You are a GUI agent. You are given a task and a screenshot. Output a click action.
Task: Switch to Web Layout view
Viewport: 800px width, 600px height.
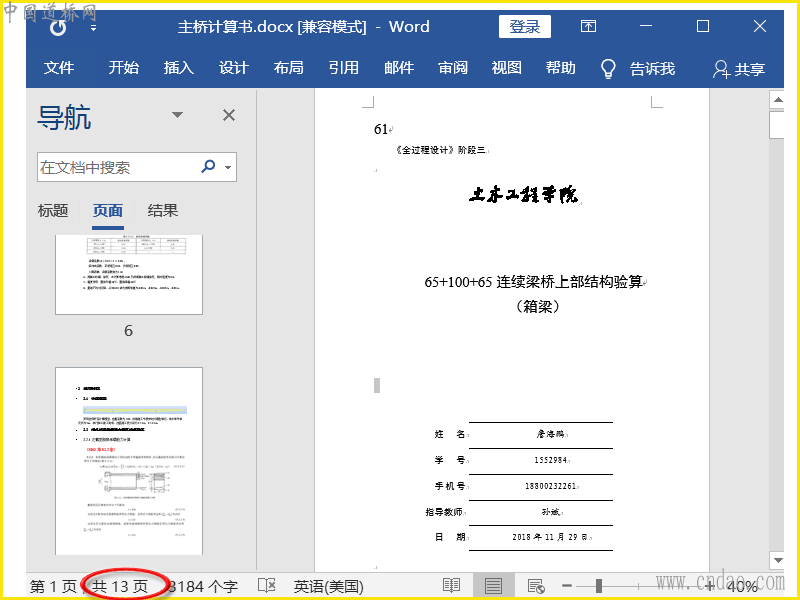click(535, 586)
